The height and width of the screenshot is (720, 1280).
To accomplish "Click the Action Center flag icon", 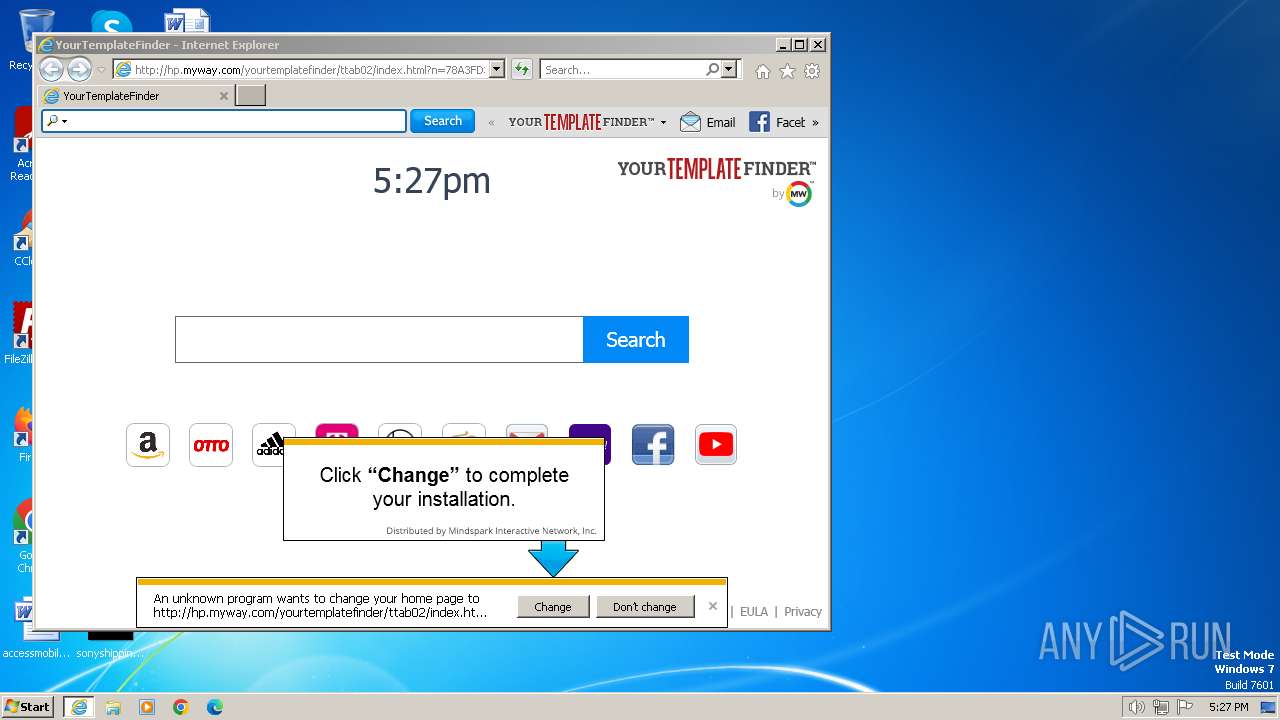I will 1185,707.
